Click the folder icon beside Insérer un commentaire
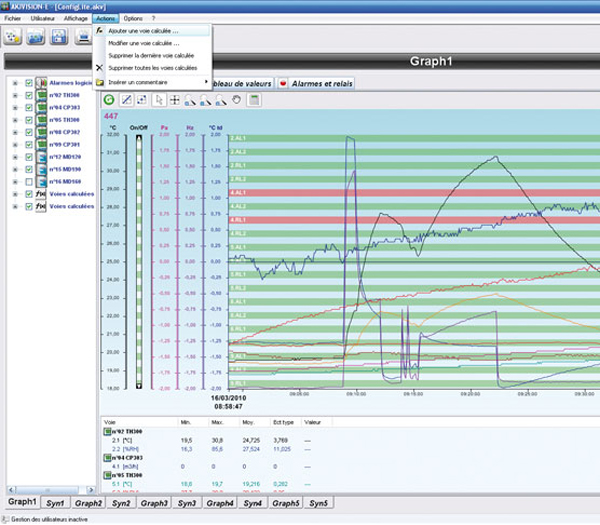Viewport: 600px width, 525px height. pos(100,82)
